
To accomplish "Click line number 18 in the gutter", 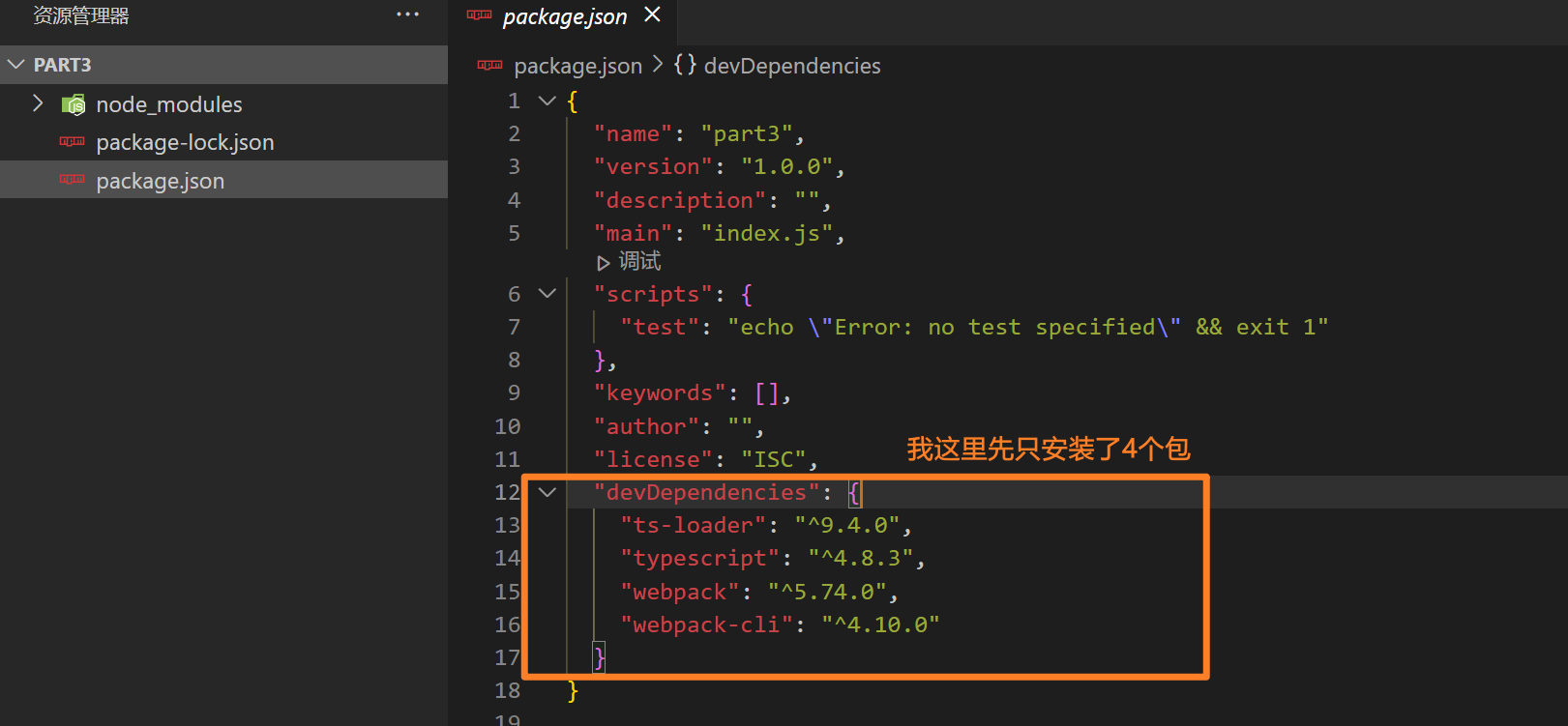I will pyautogui.click(x=507, y=690).
